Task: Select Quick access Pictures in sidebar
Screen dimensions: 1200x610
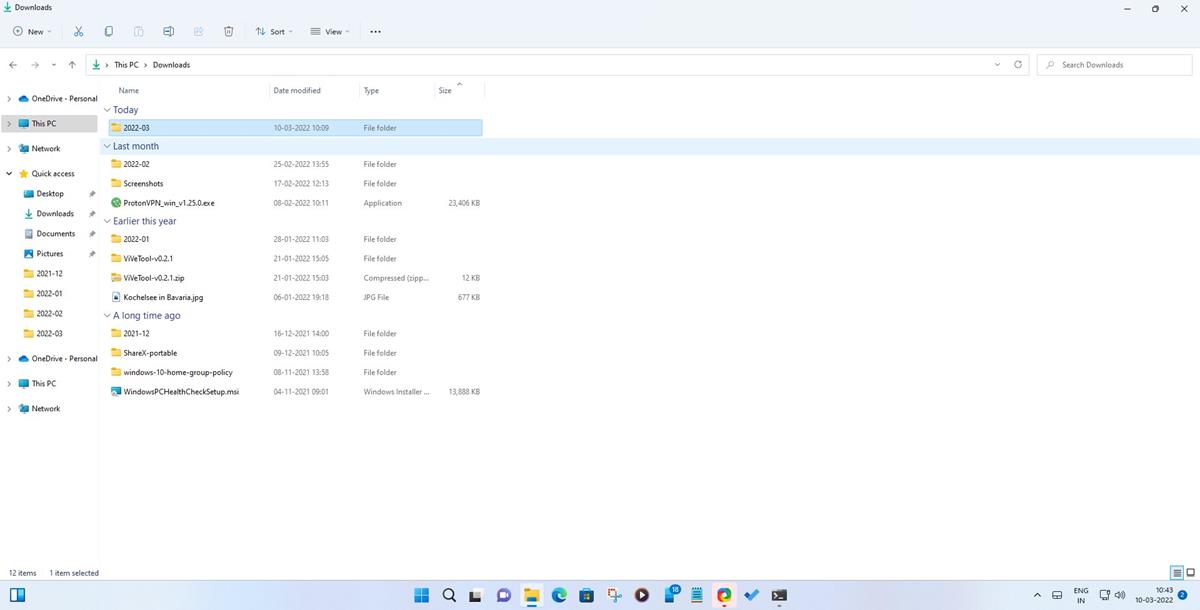Action: [50, 253]
